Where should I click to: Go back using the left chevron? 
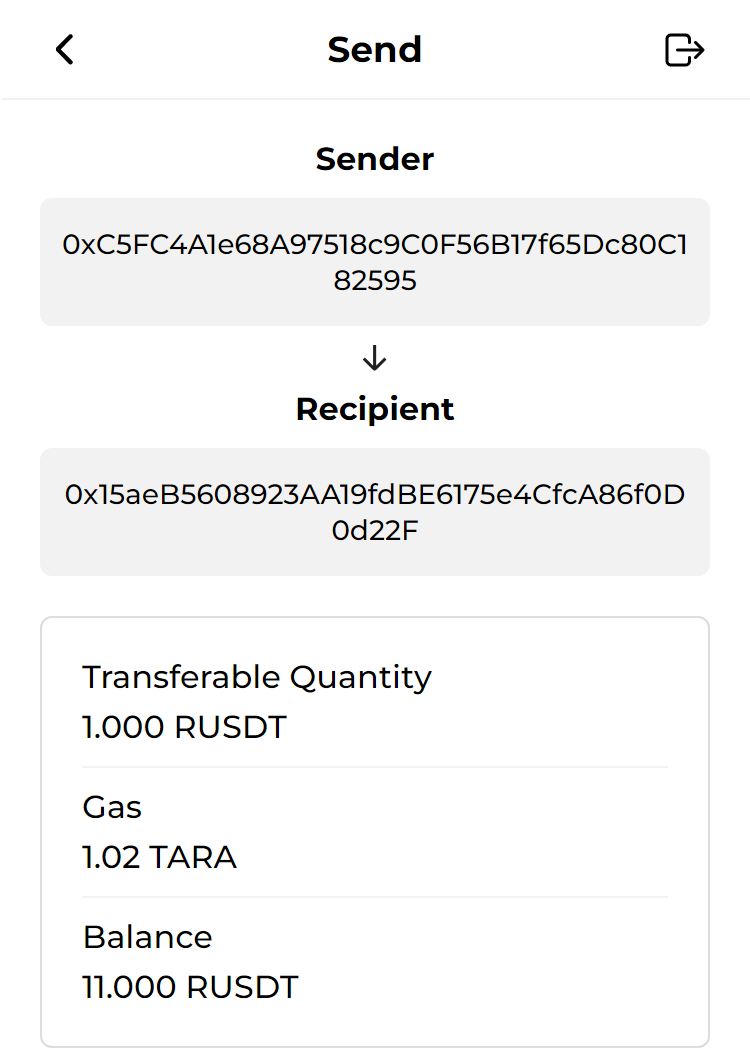65,49
